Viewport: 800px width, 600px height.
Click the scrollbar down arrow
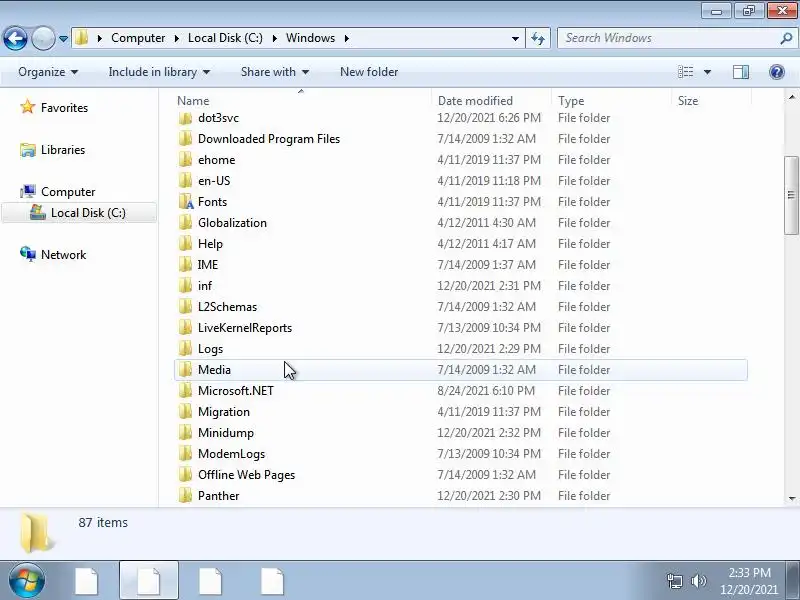791,499
